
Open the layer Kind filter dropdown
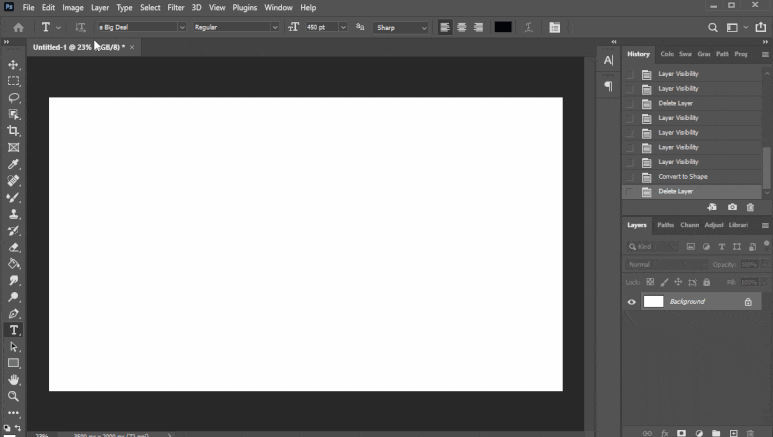654,247
